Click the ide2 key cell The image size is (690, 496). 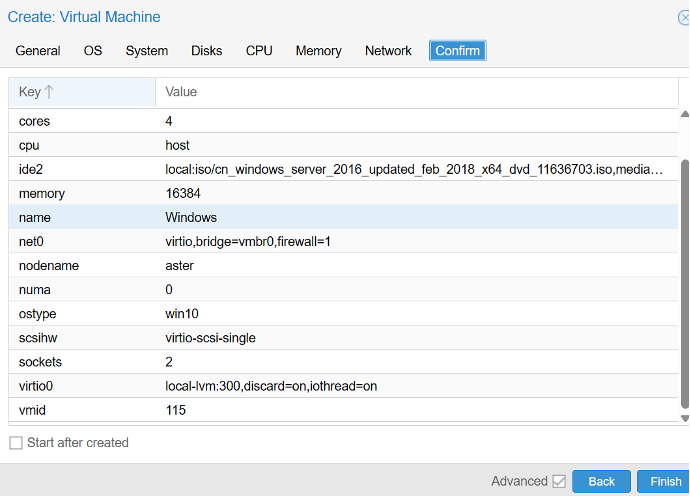(x=82, y=169)
